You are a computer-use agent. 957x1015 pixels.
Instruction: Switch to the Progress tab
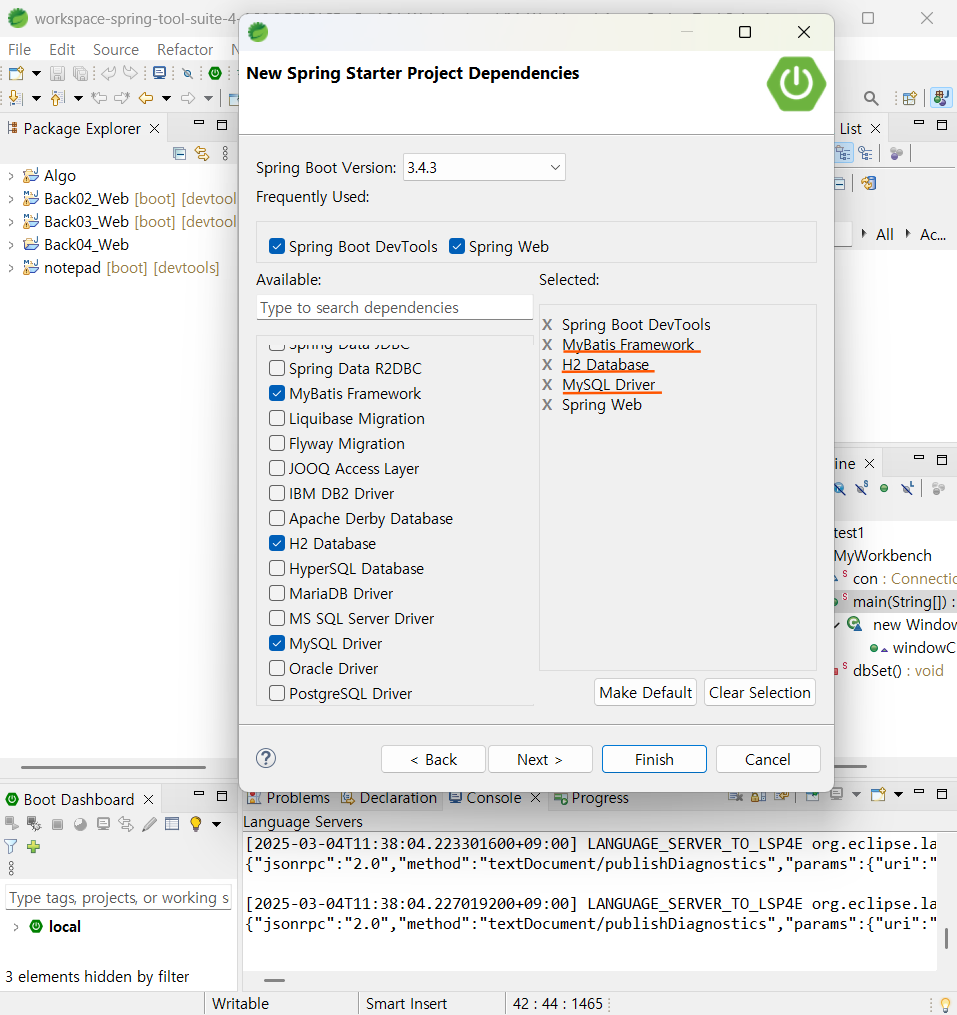point(591,798)
